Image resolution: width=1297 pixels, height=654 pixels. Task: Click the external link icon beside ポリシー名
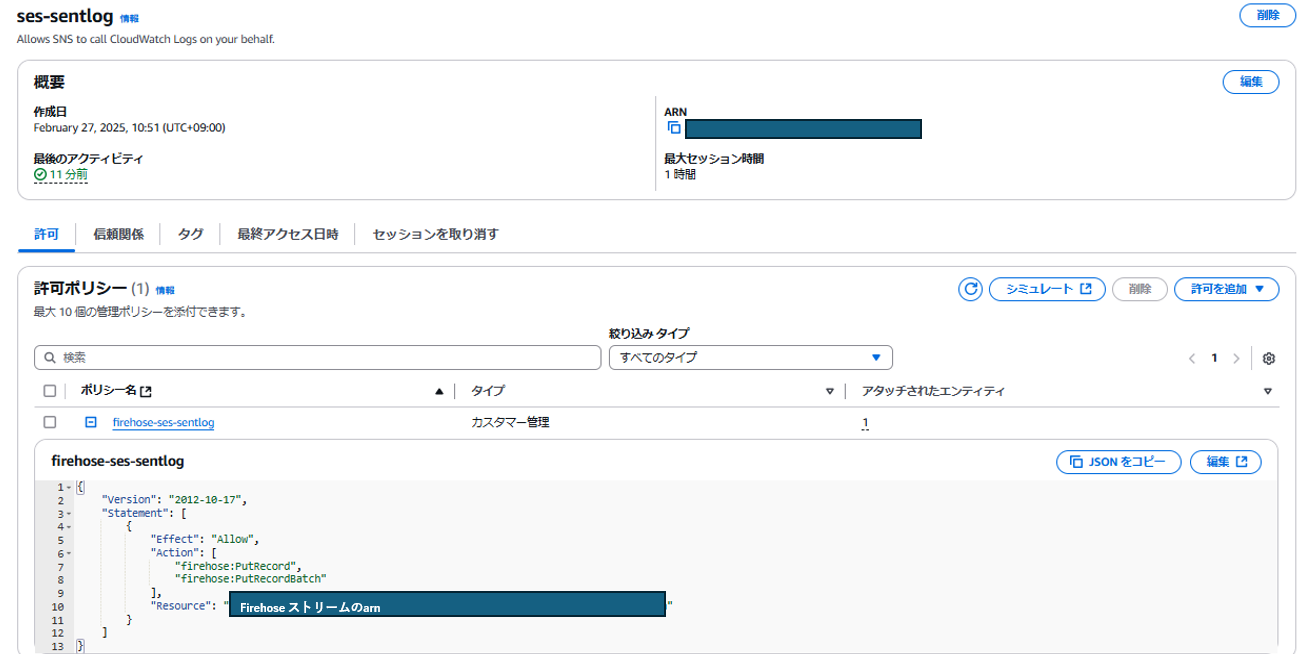tap(146, 392)
